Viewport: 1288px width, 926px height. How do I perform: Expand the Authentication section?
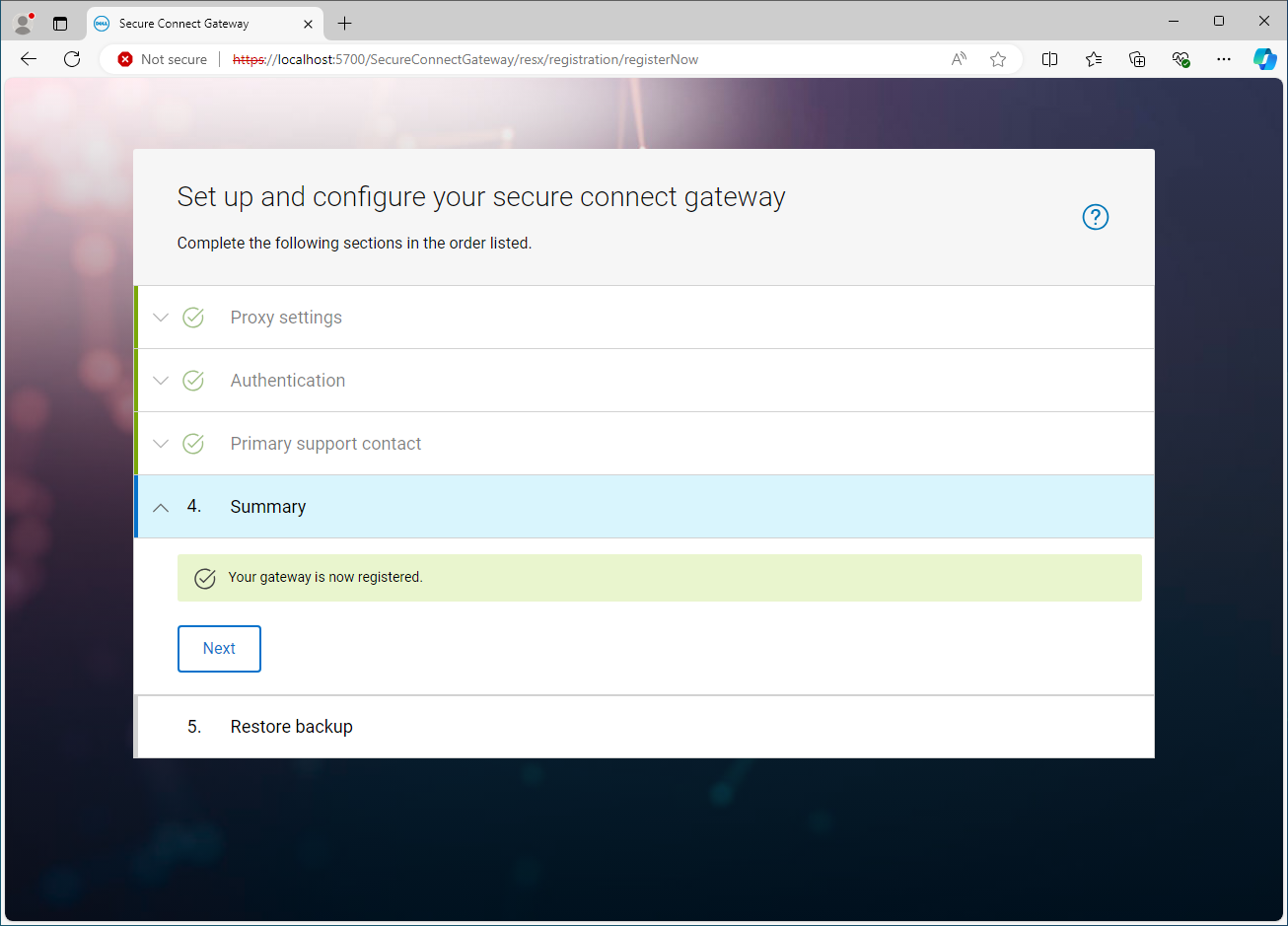pos(161,380)
